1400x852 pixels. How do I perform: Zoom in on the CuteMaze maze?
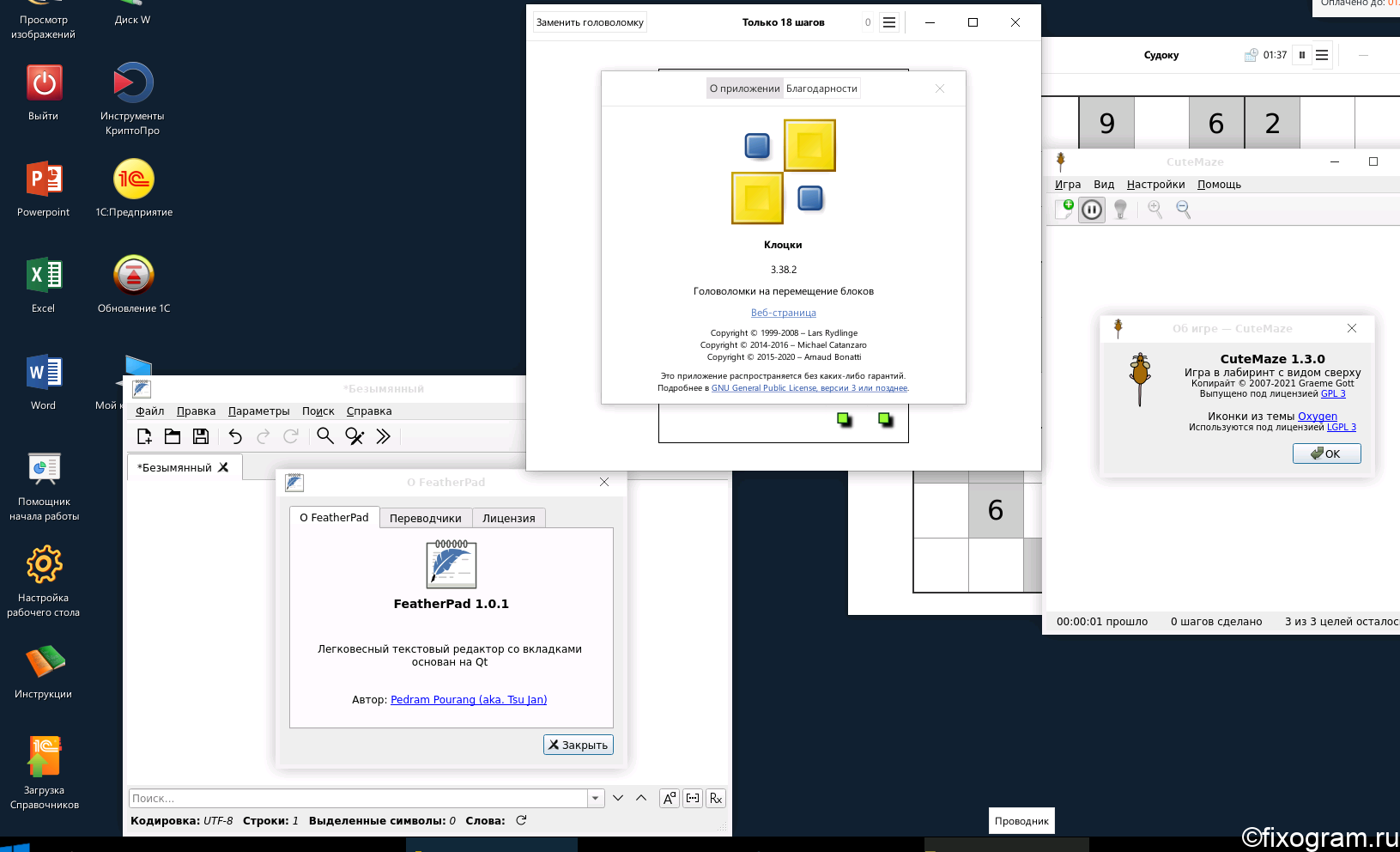coord(1155,209)
